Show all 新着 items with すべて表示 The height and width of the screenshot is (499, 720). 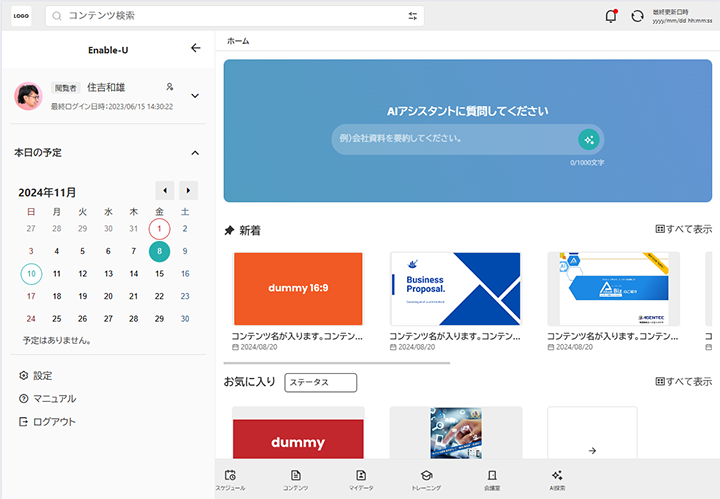(x=683, y=229)
